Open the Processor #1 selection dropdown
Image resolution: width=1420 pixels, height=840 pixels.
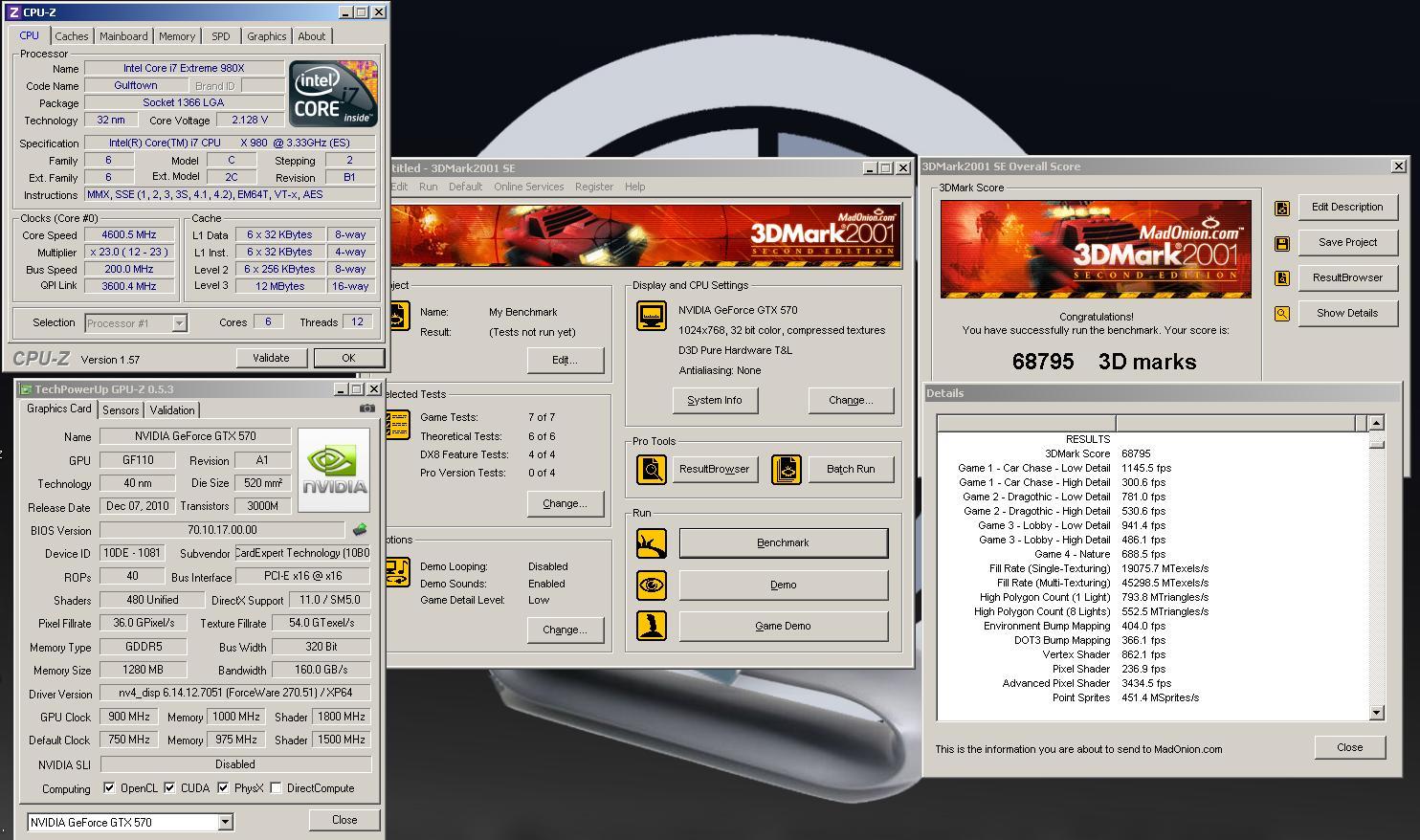pyautogui.click(x=178, y=323)
